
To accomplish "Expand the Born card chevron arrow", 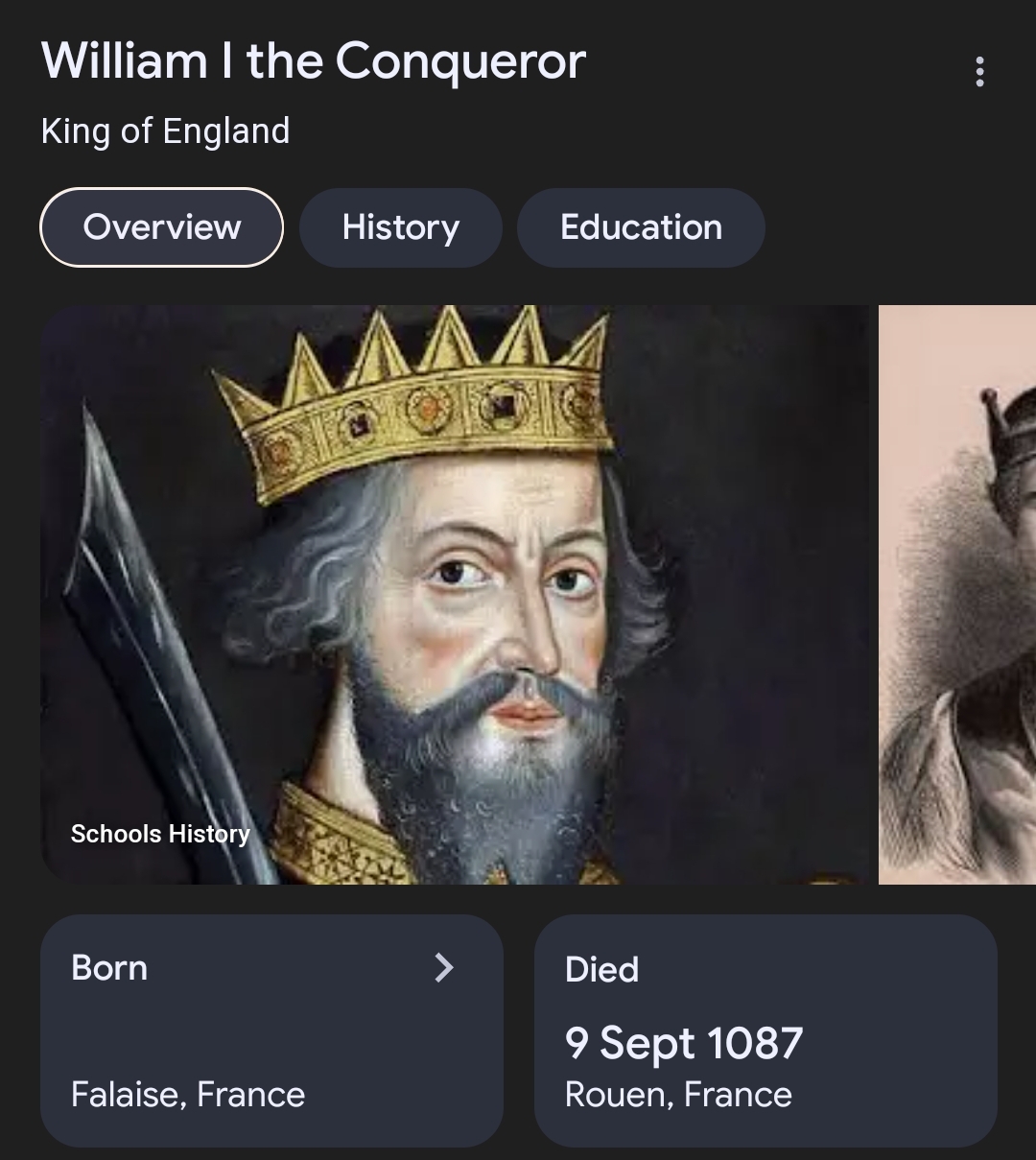I will (x=443, y=967).
